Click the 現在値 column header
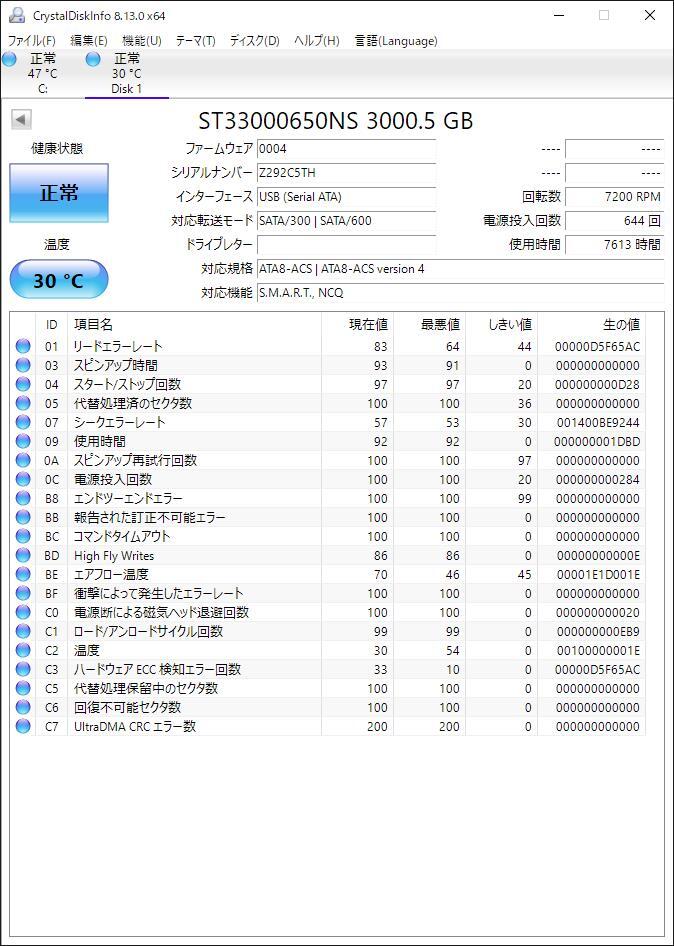 tap(357, 325)
